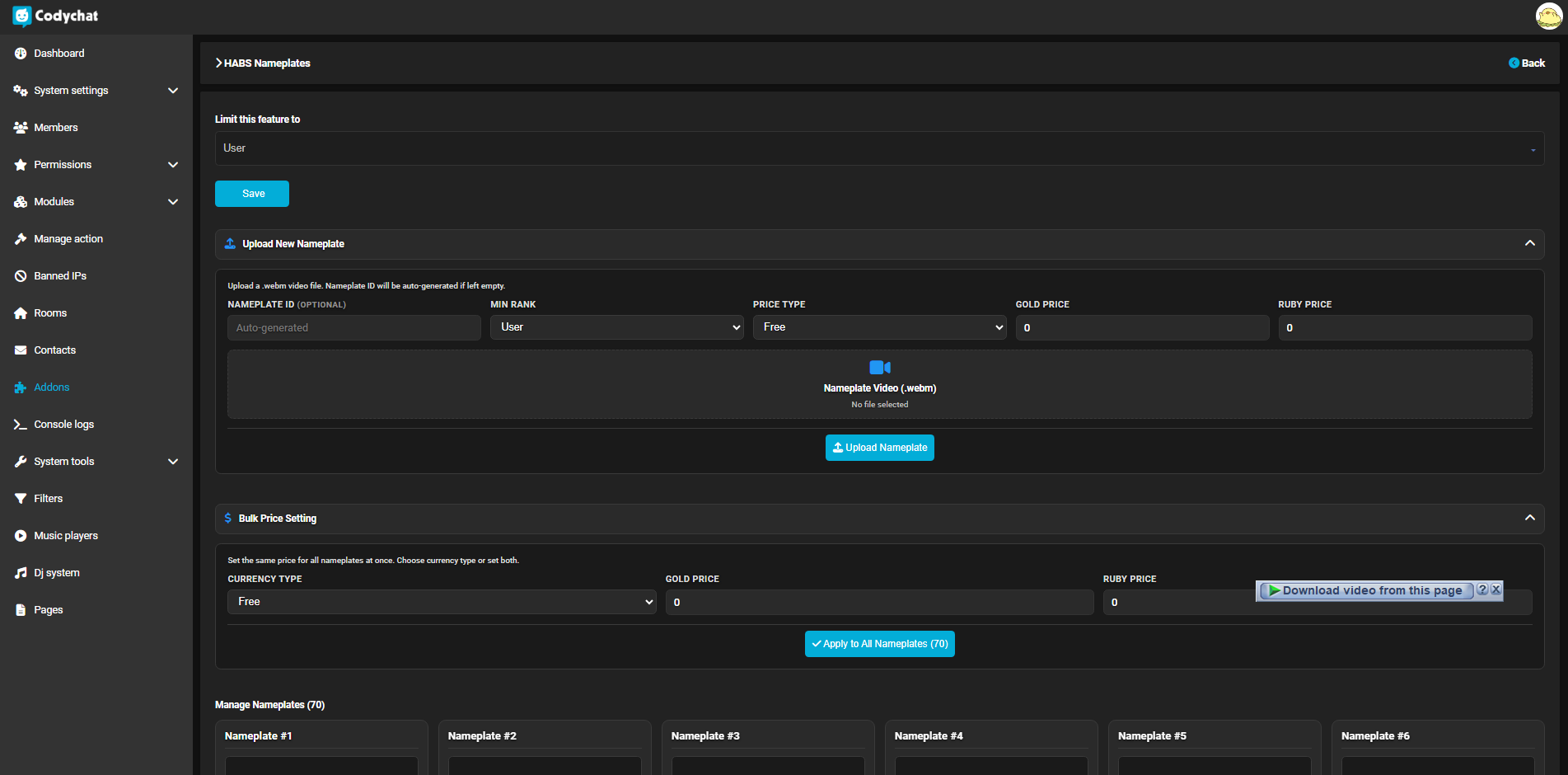Collapse the Bulk Price Setting section
Viewport: 1568px width, 775px height.
click(1529, 518)
